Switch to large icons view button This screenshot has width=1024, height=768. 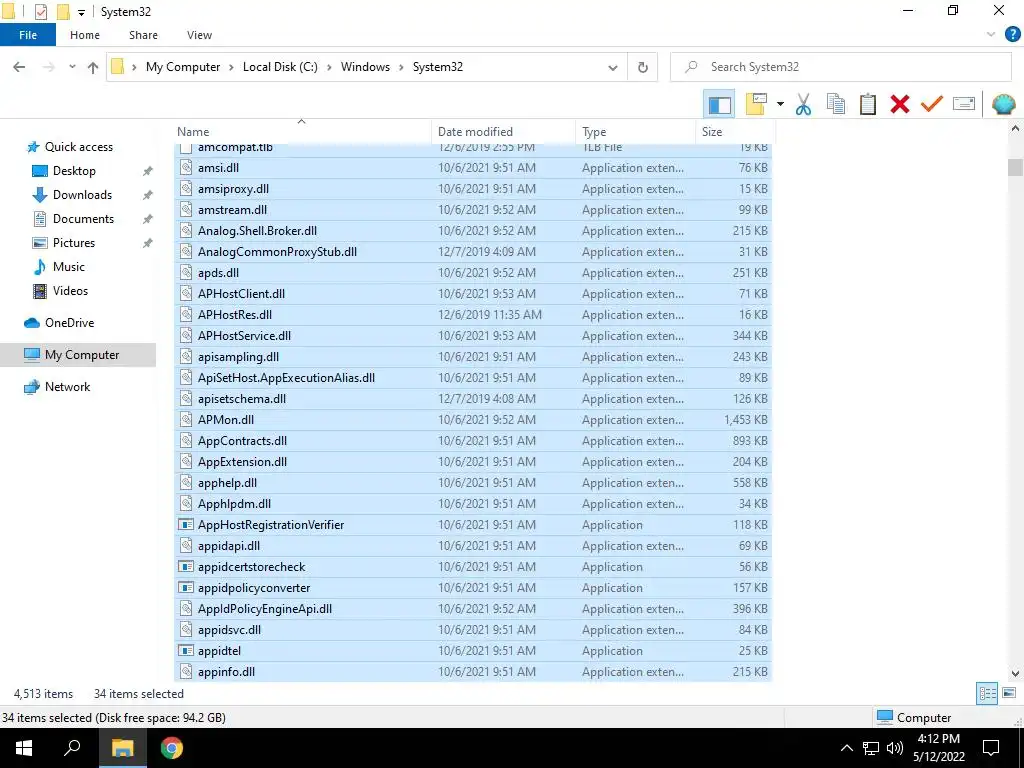[1009, 694]
